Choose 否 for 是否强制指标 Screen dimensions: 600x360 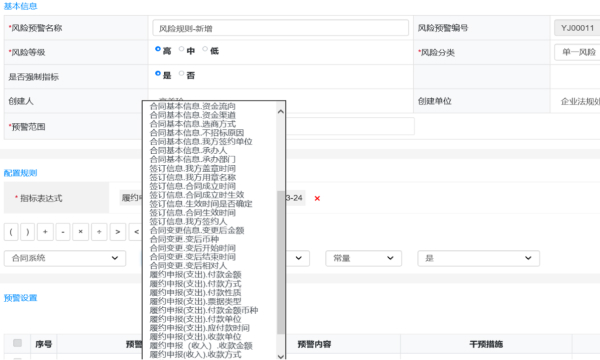click(181, 73)
